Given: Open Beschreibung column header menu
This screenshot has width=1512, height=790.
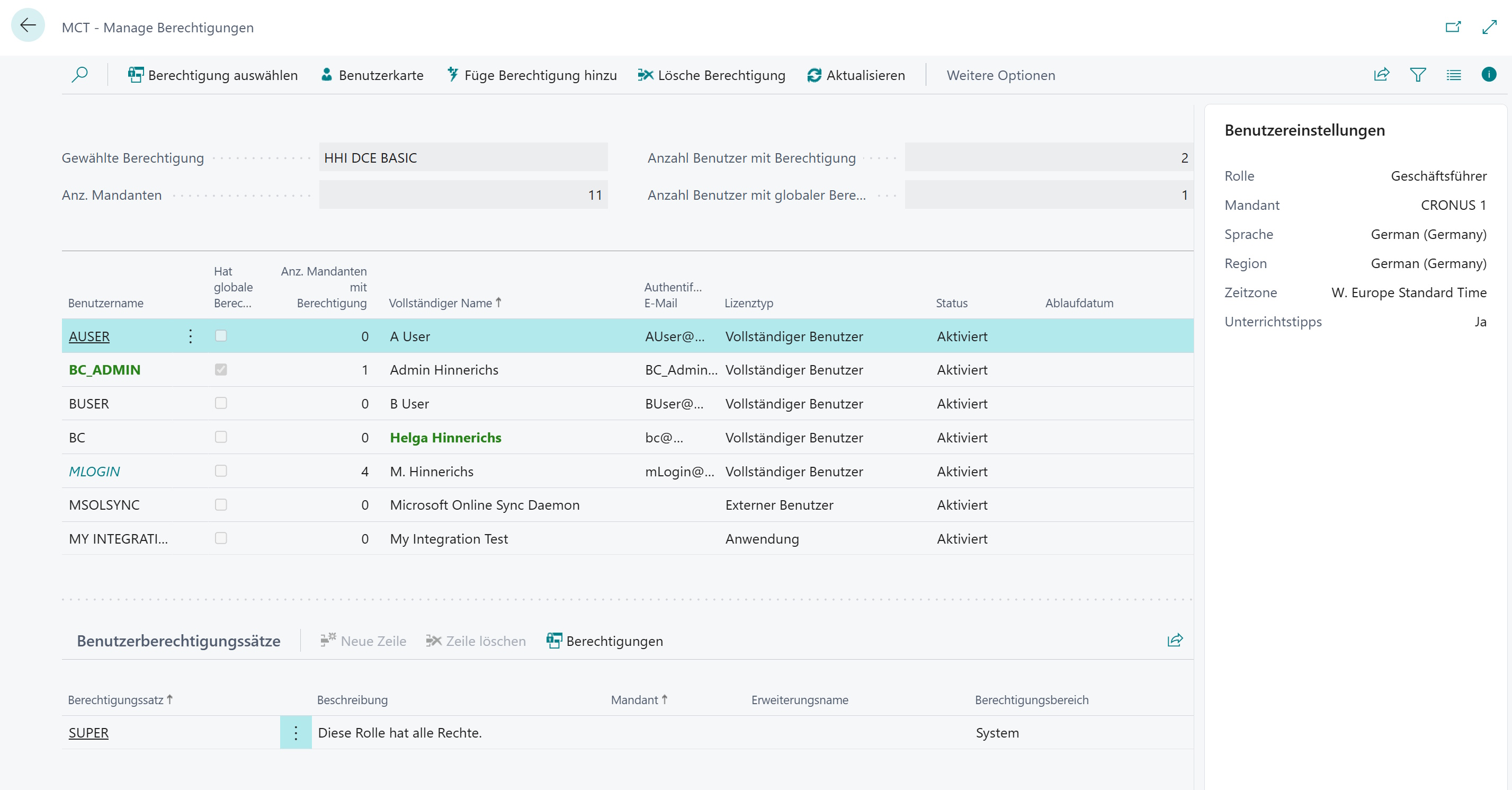Looking at the screenshot, I should (x=352, y=700).
